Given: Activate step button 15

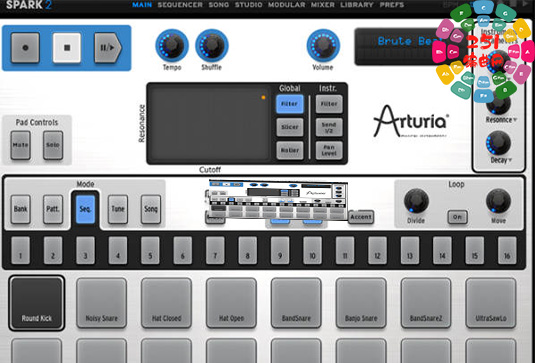Looking at the screenshot, I should 474,251.
